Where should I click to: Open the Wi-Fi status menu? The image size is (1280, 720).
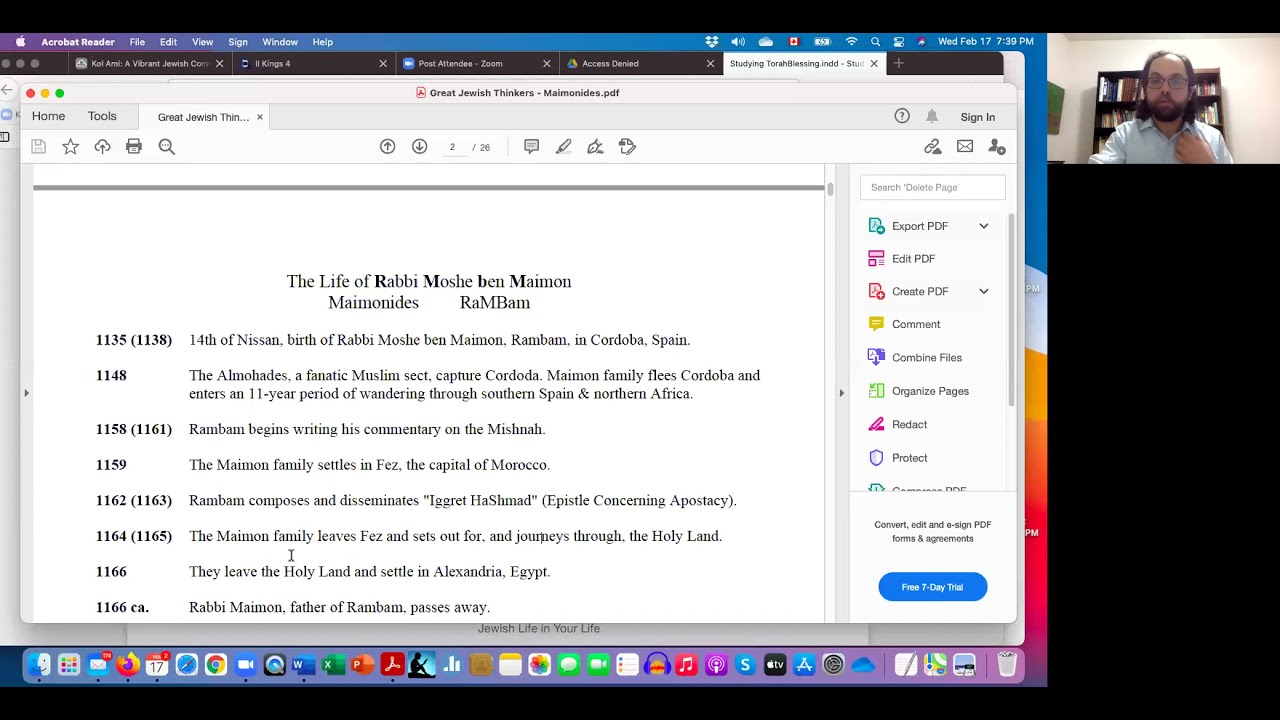[851, 42]
